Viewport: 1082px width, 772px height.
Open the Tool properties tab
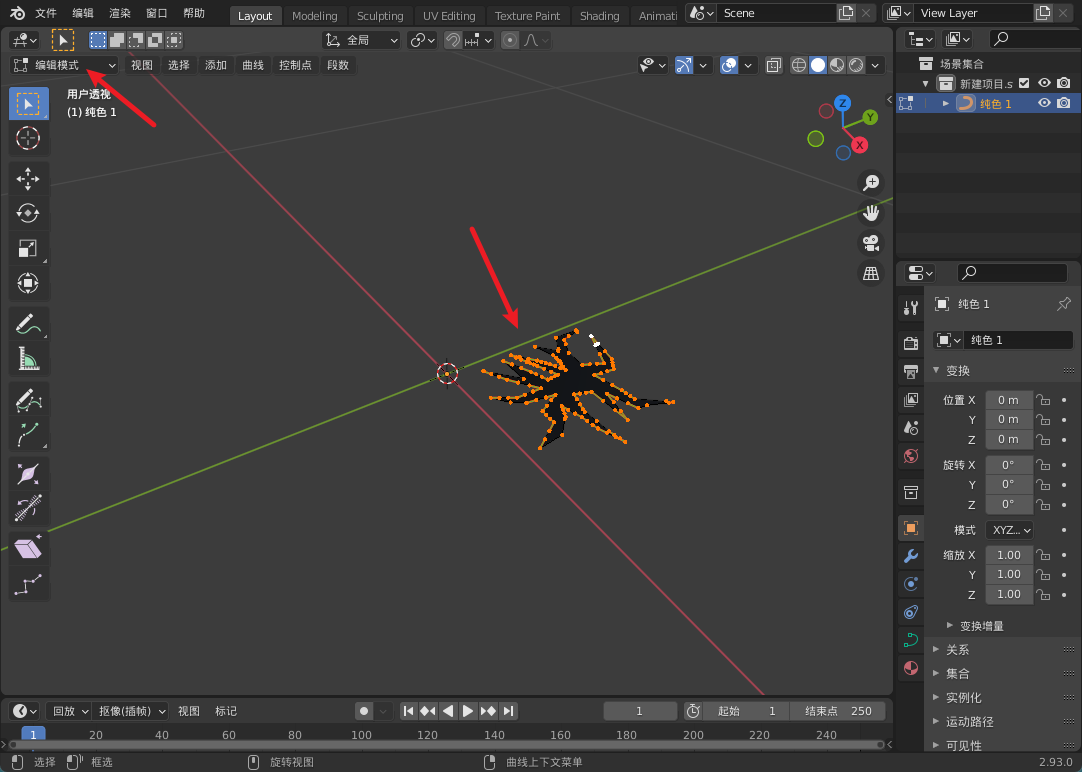coord(911,308)
